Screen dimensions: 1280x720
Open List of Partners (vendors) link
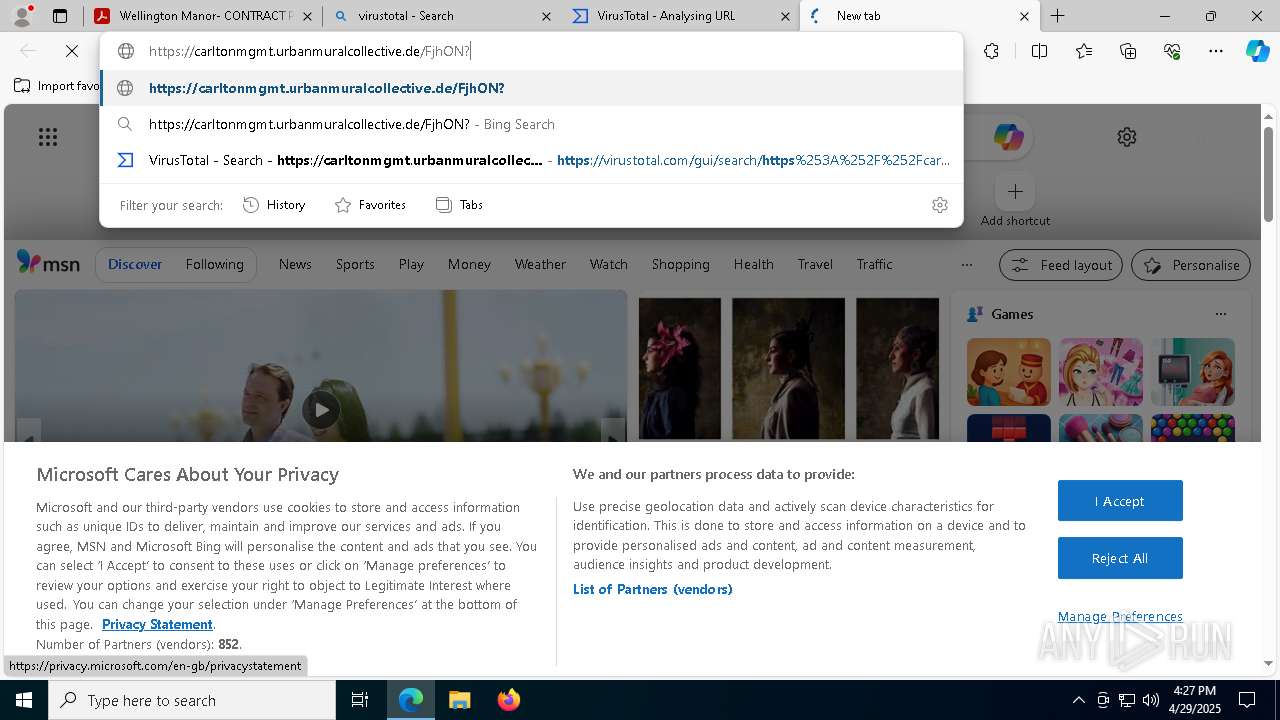(x=653, y=589)
